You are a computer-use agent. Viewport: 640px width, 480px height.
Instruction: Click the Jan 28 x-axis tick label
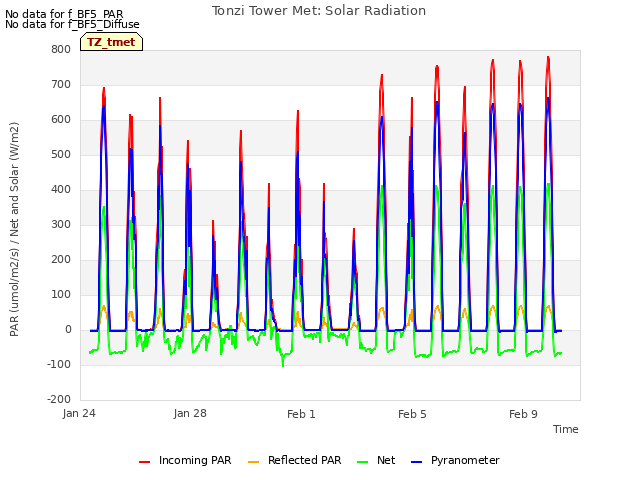[x=190, y=413]
